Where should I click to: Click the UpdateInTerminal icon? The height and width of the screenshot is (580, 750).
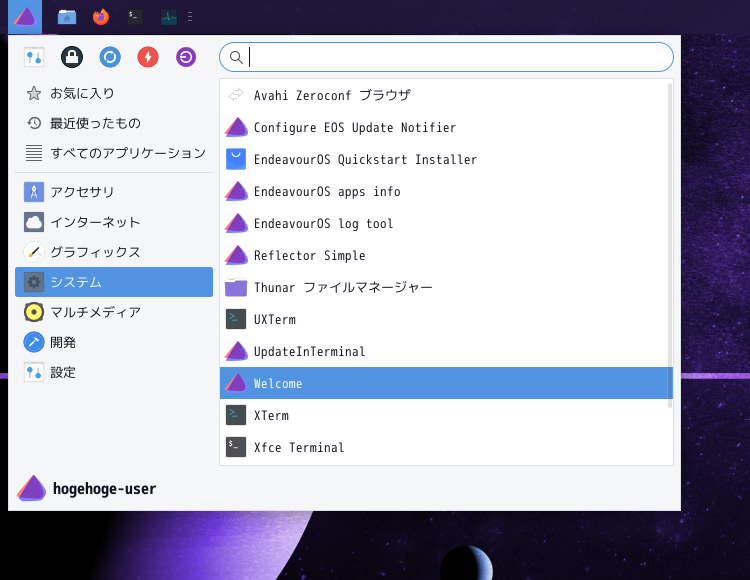[236, 351]
